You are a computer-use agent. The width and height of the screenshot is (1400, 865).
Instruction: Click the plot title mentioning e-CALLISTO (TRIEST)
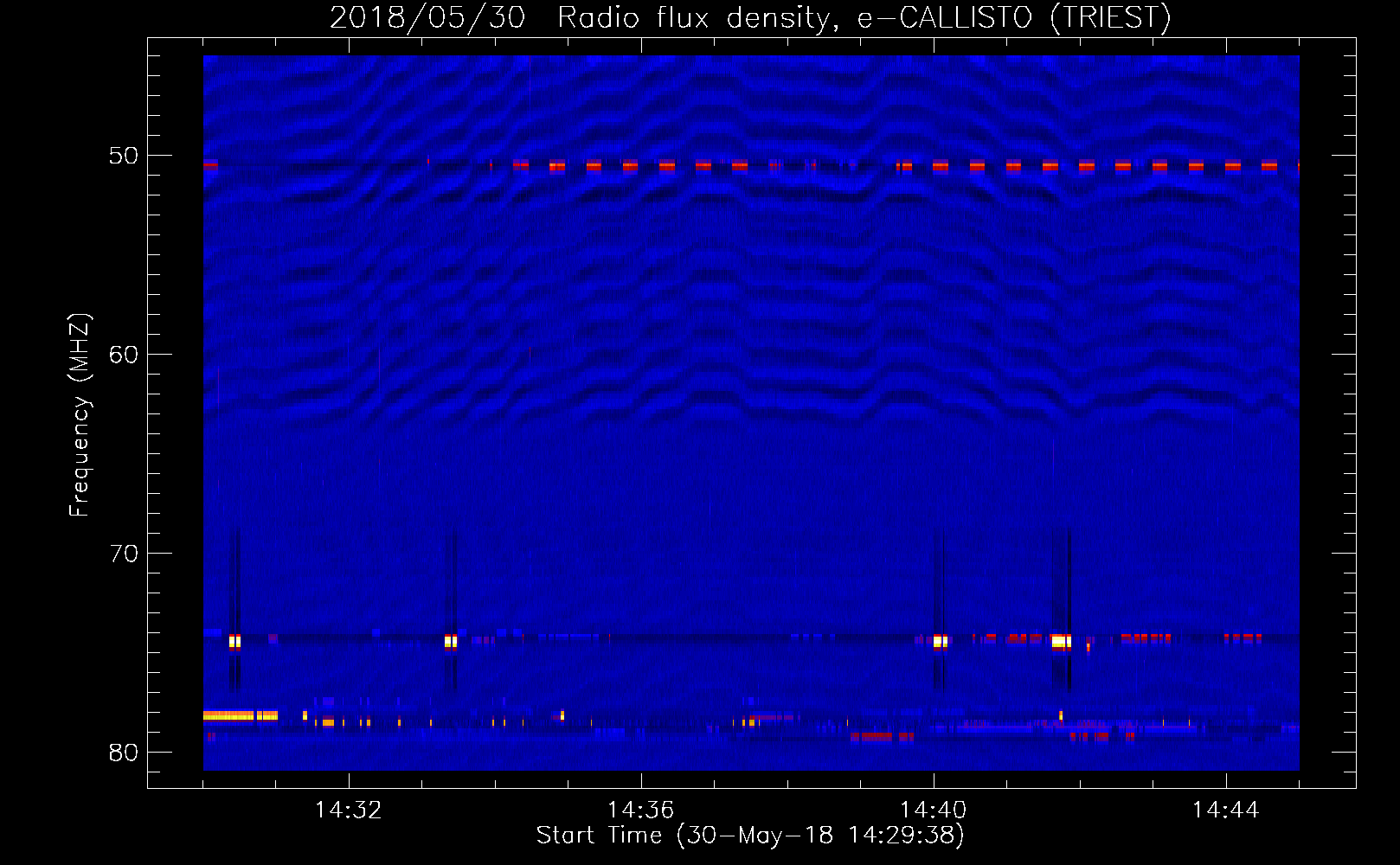750,17
